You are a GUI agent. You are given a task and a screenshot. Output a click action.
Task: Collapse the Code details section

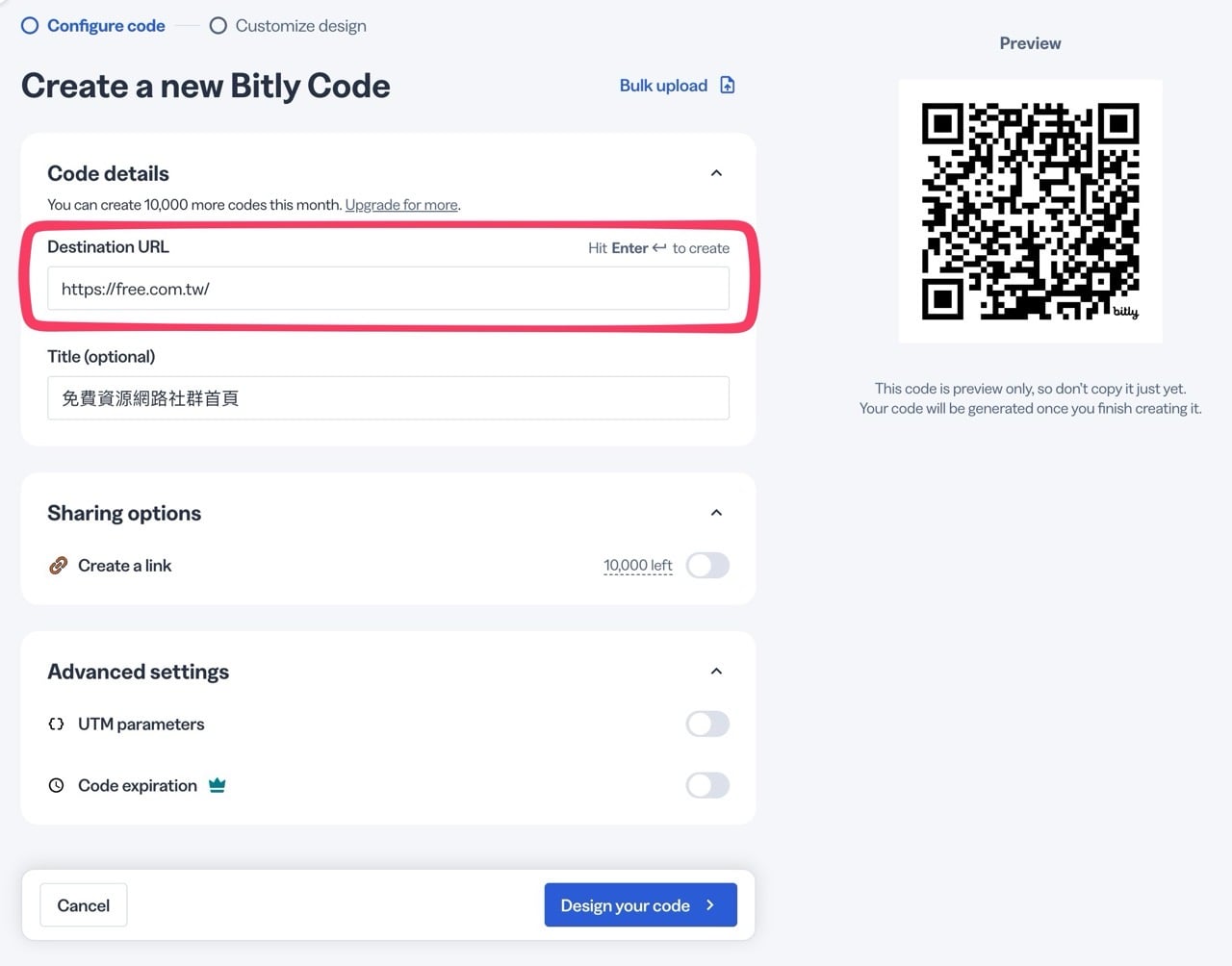(716, 172)
